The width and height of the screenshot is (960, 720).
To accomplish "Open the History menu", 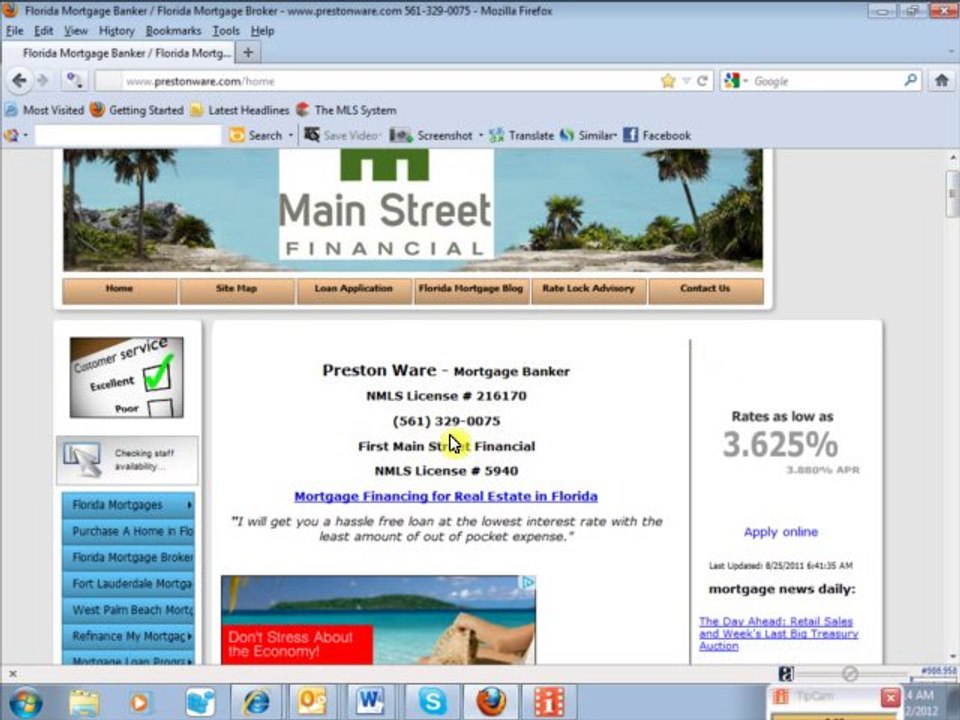I will (x=116, y=31).
